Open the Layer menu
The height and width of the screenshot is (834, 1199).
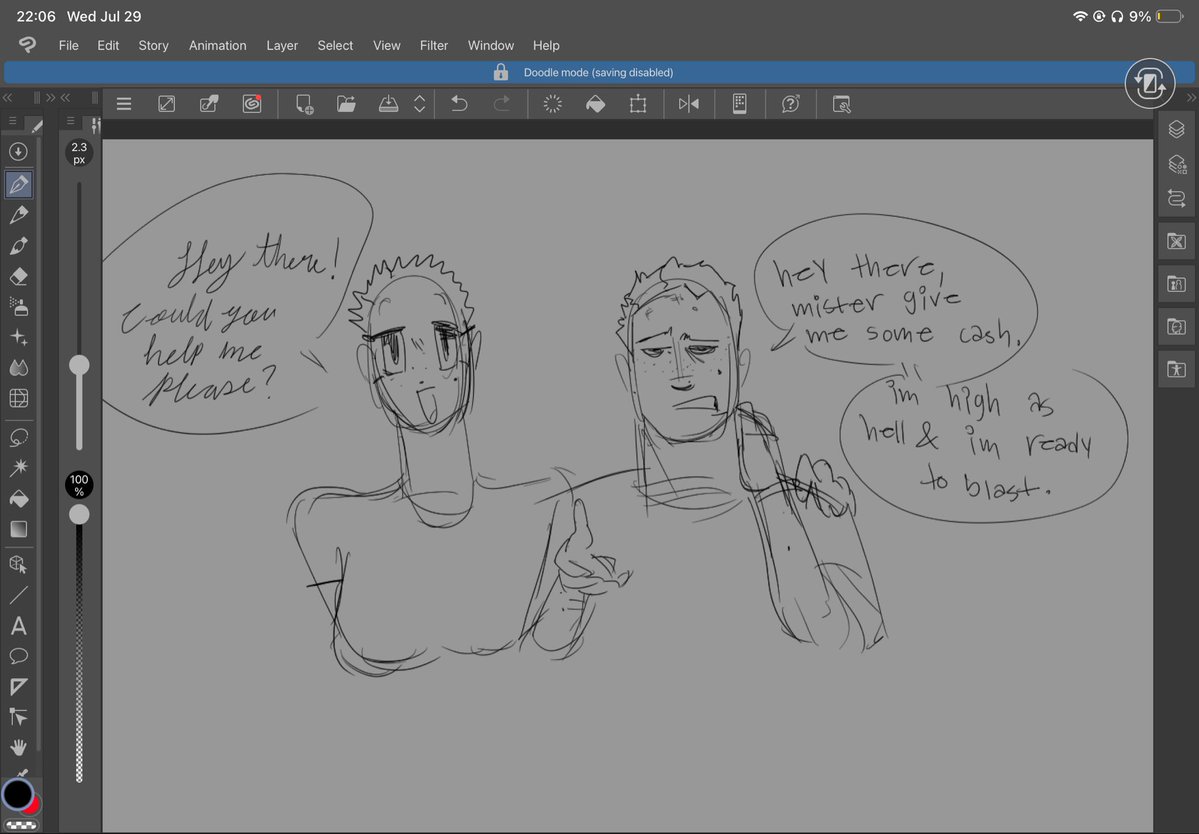pyautogui.click(x=282, y=45)
